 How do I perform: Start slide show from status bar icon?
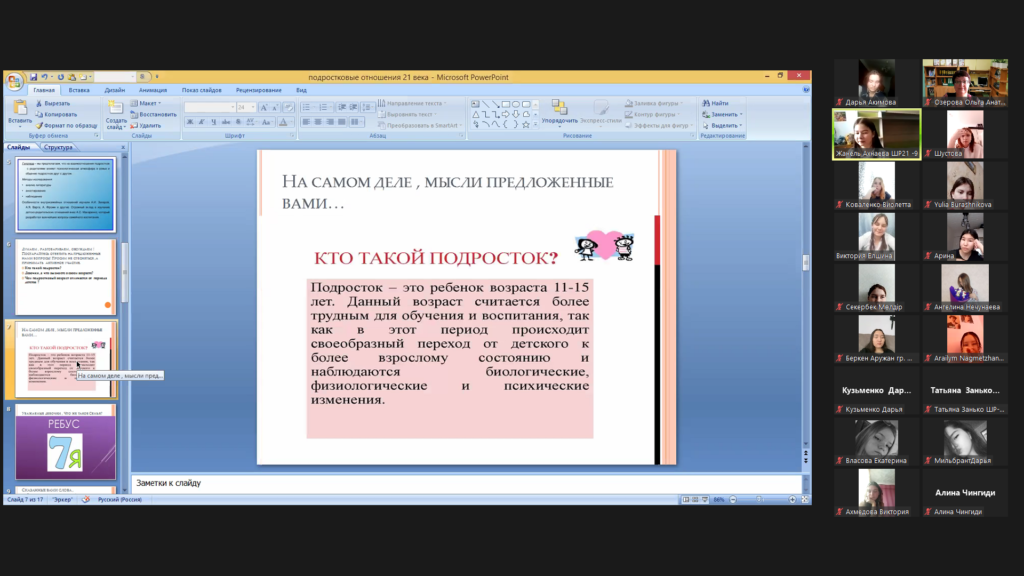point(705,500)
